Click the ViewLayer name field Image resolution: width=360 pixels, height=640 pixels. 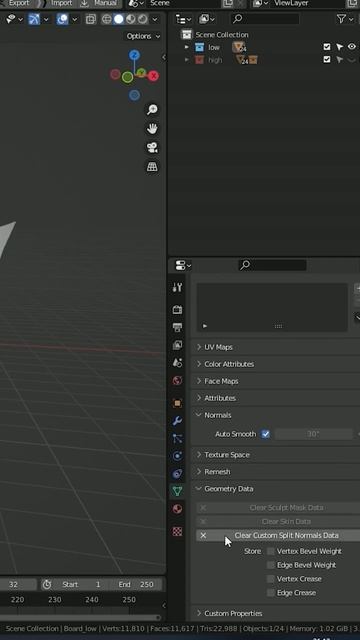[308, 4]
